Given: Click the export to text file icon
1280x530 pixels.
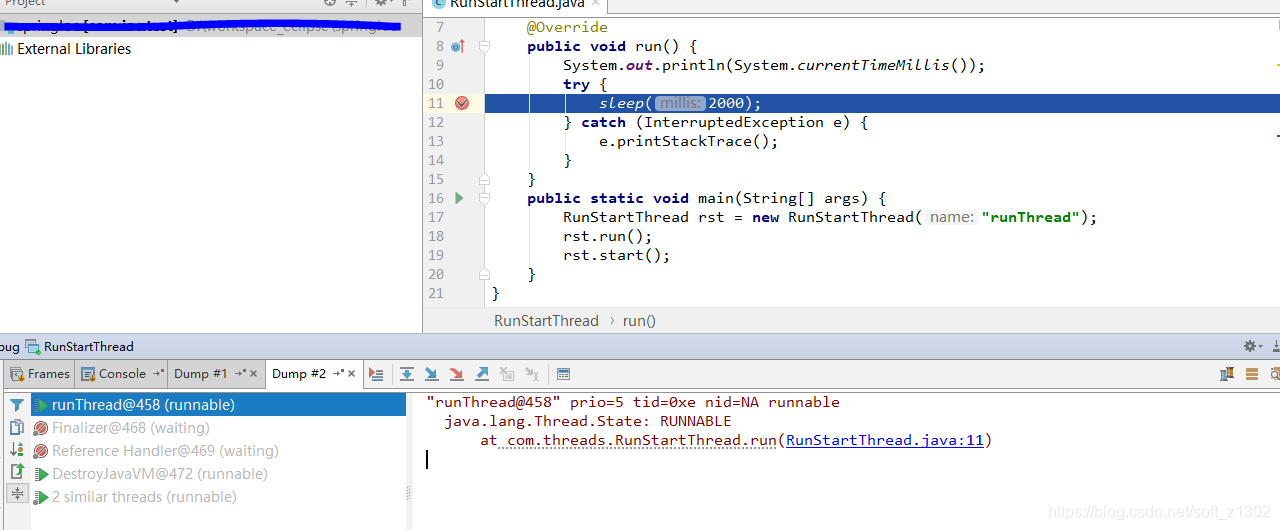Looking at the screenshot, I should (x=17, y=472).
